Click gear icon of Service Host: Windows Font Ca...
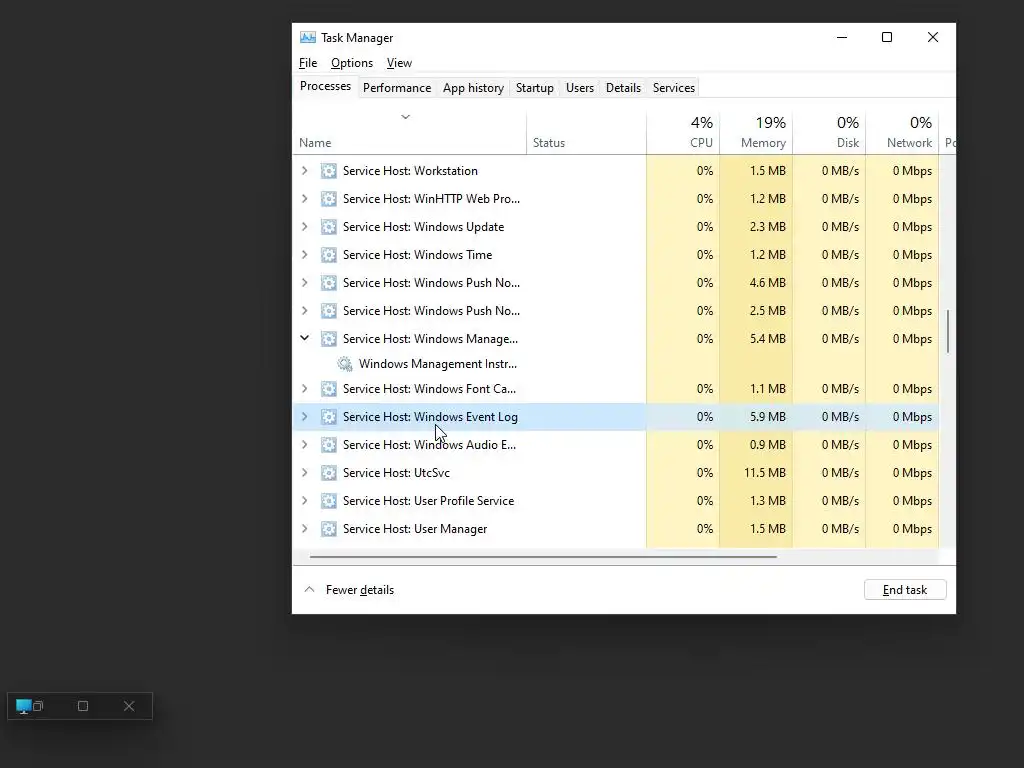1024x768 pixels. pos(328,389)
